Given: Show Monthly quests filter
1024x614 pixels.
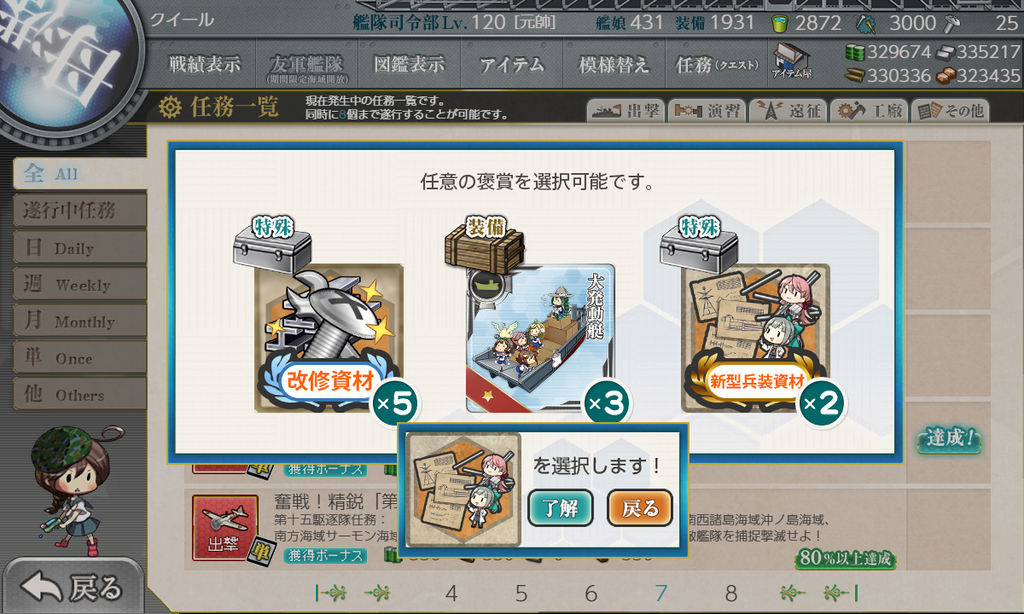Looking at the screenshot, I should point(79,321).
